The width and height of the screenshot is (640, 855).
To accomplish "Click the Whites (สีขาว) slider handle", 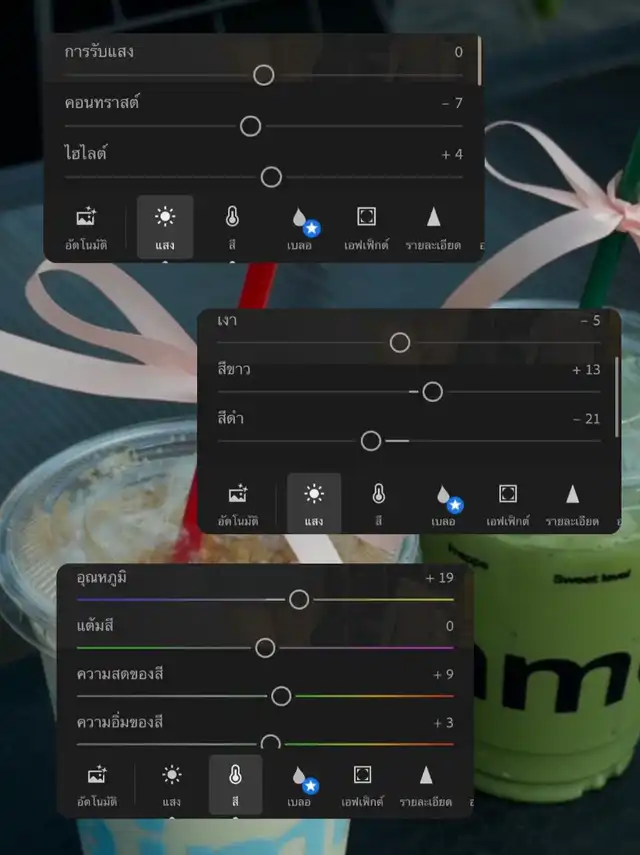I will pos(433,392).
